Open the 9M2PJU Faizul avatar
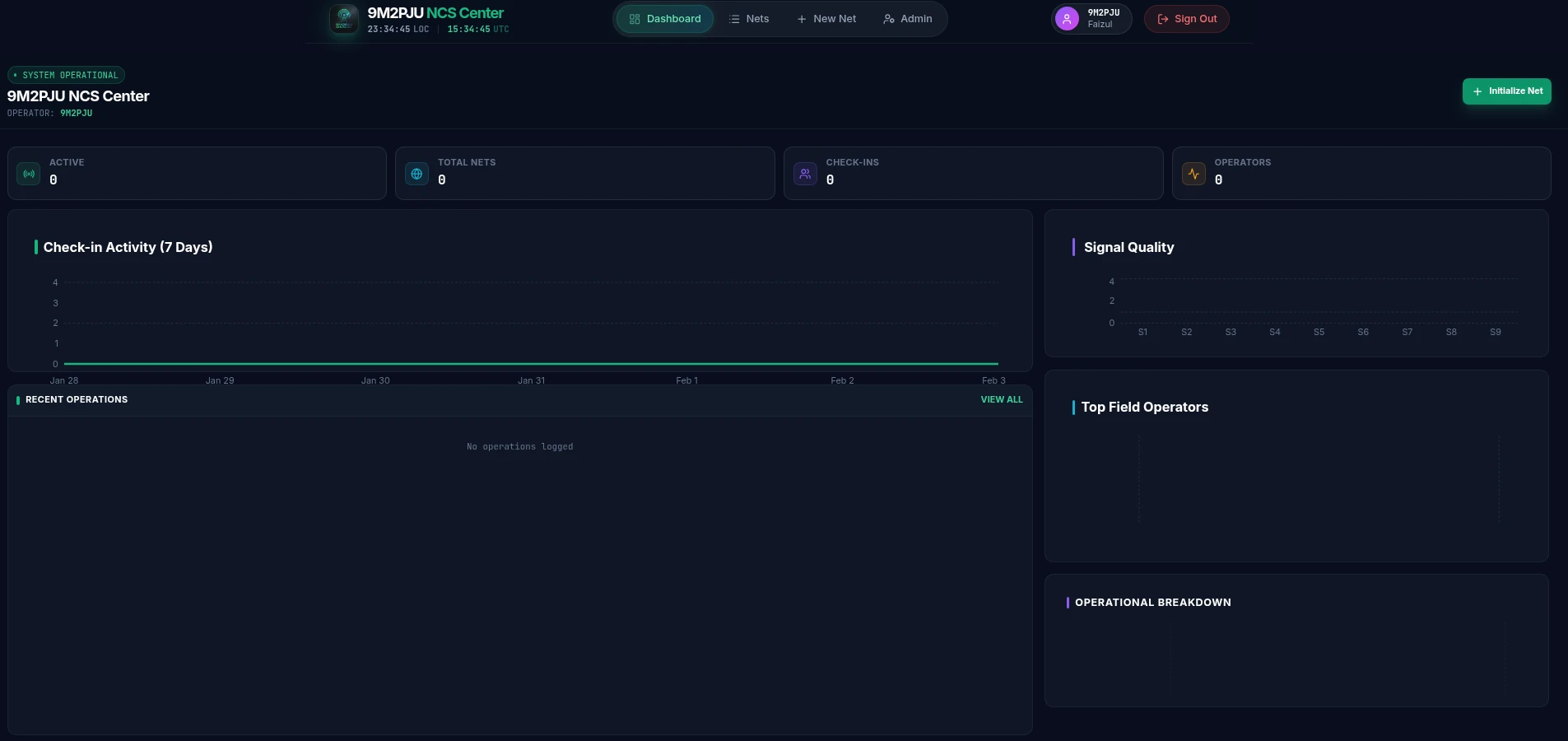 [1067, 18]
